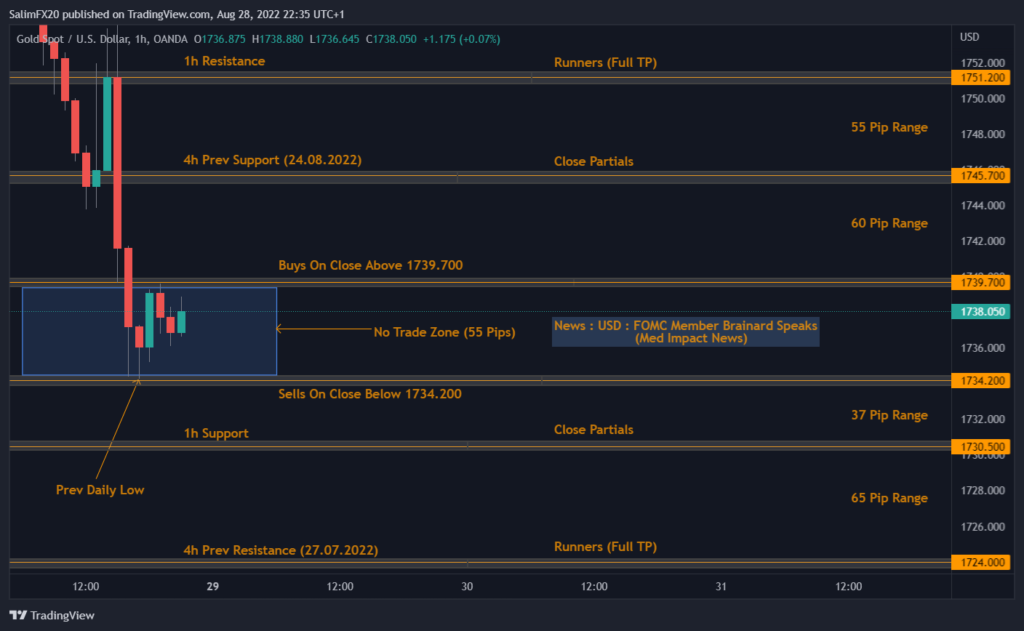Select the FOMC Member Brainard news note box

(685, 332)
